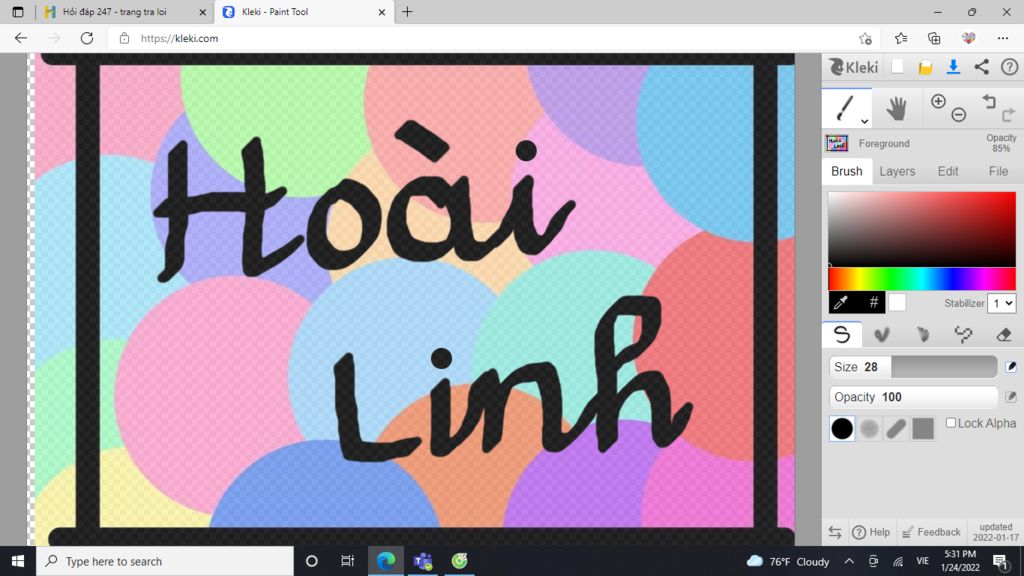The width and height of the screenshot is (1024, 576).
Task: Open the 76°F Cloudy weather widget
Action: coord(788,561)
